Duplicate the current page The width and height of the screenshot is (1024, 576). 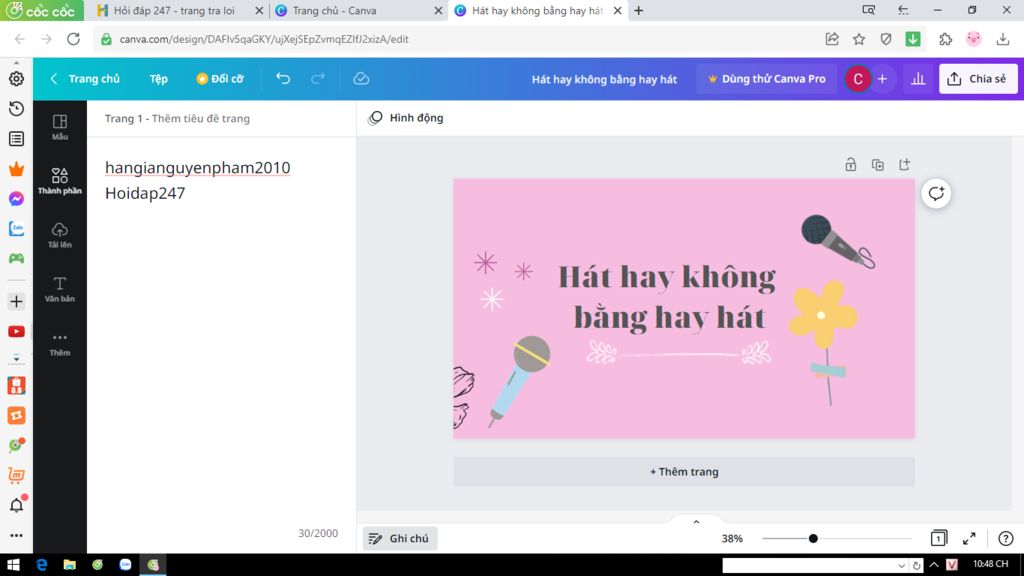pyautogui.click(x=878, y=165)
